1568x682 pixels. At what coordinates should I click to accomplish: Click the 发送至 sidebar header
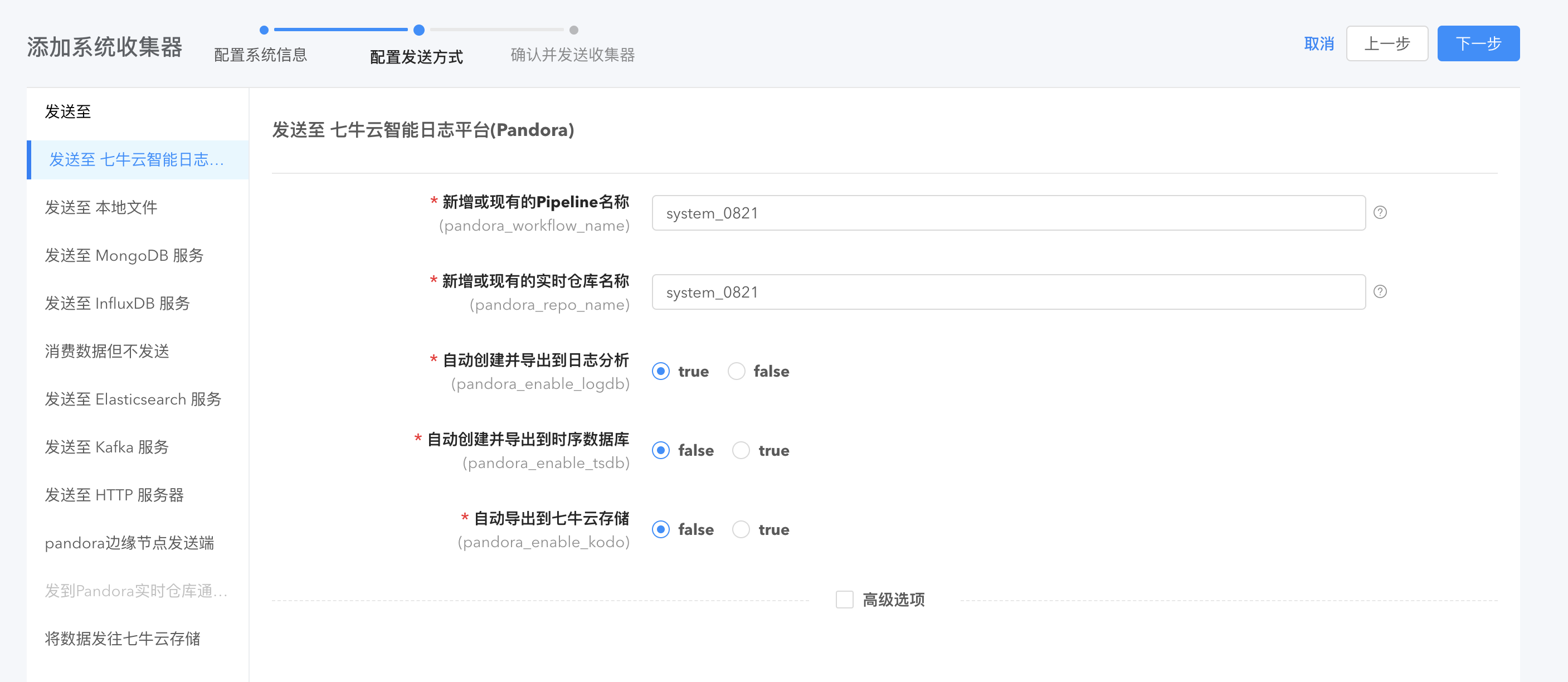67,112
